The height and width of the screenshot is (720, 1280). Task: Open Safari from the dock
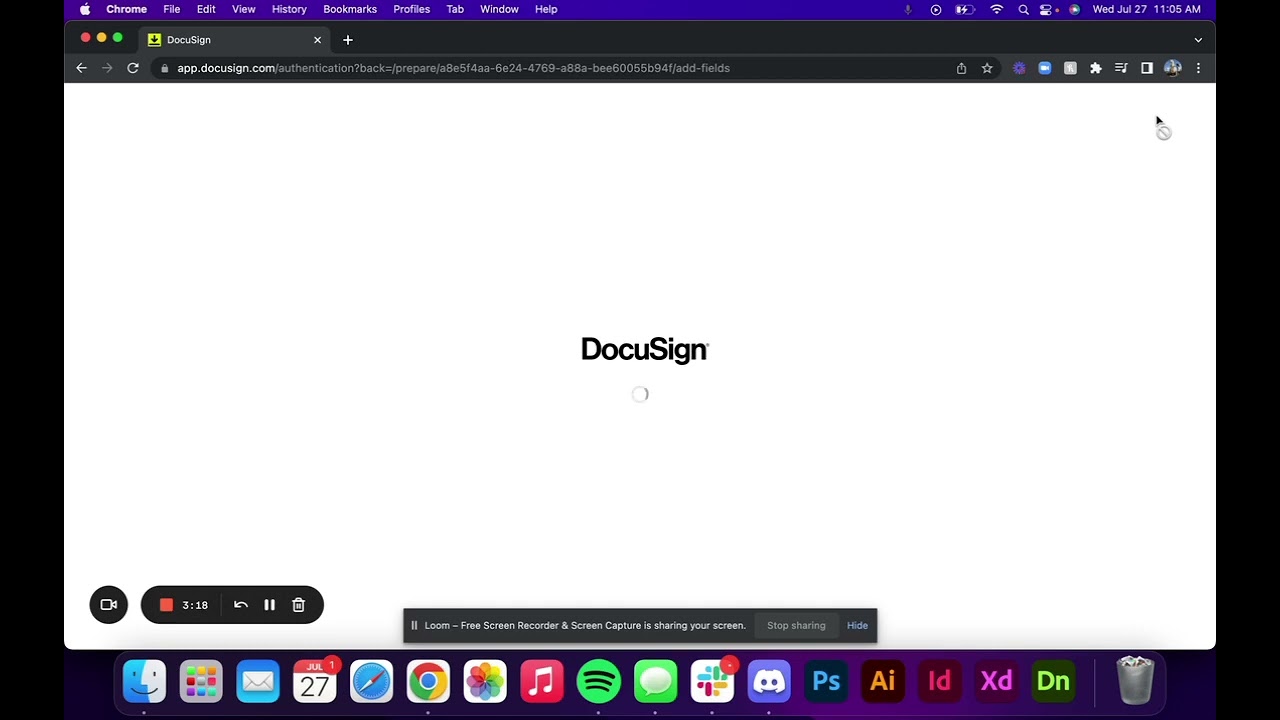(x=371, y=682)
